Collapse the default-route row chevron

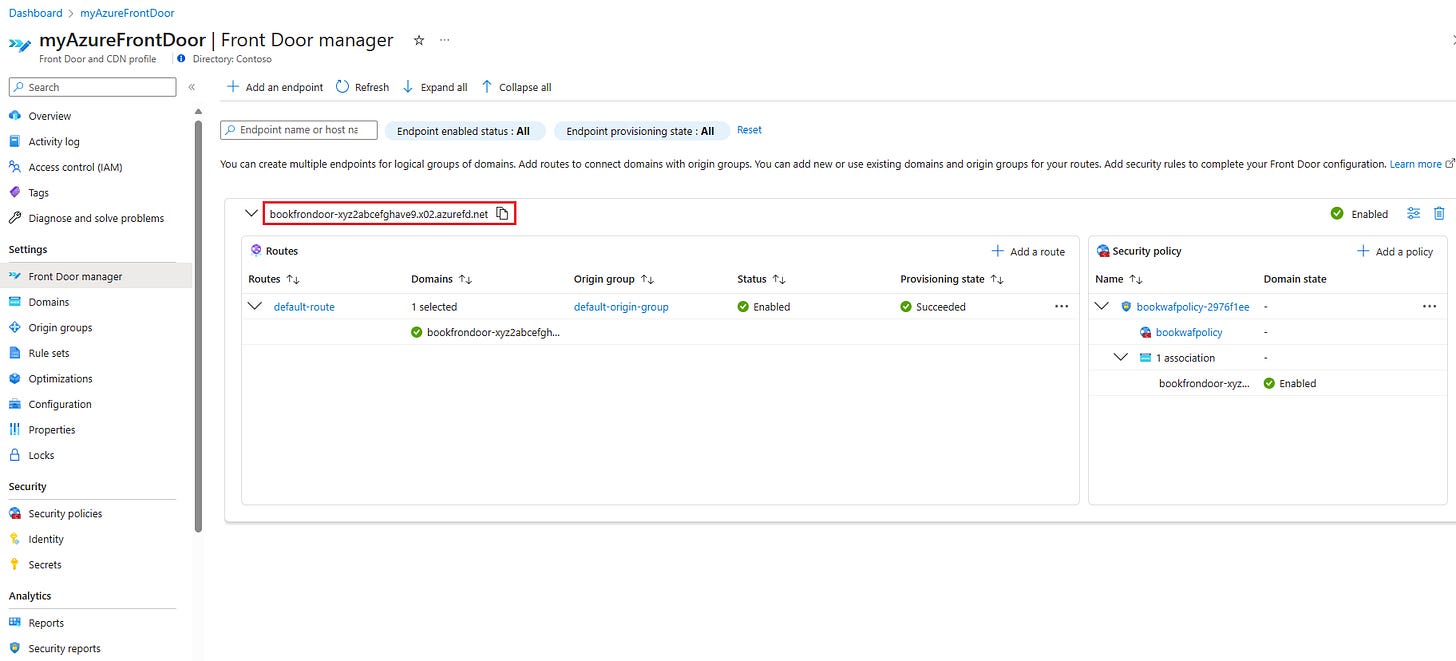[x=255, y=306]
